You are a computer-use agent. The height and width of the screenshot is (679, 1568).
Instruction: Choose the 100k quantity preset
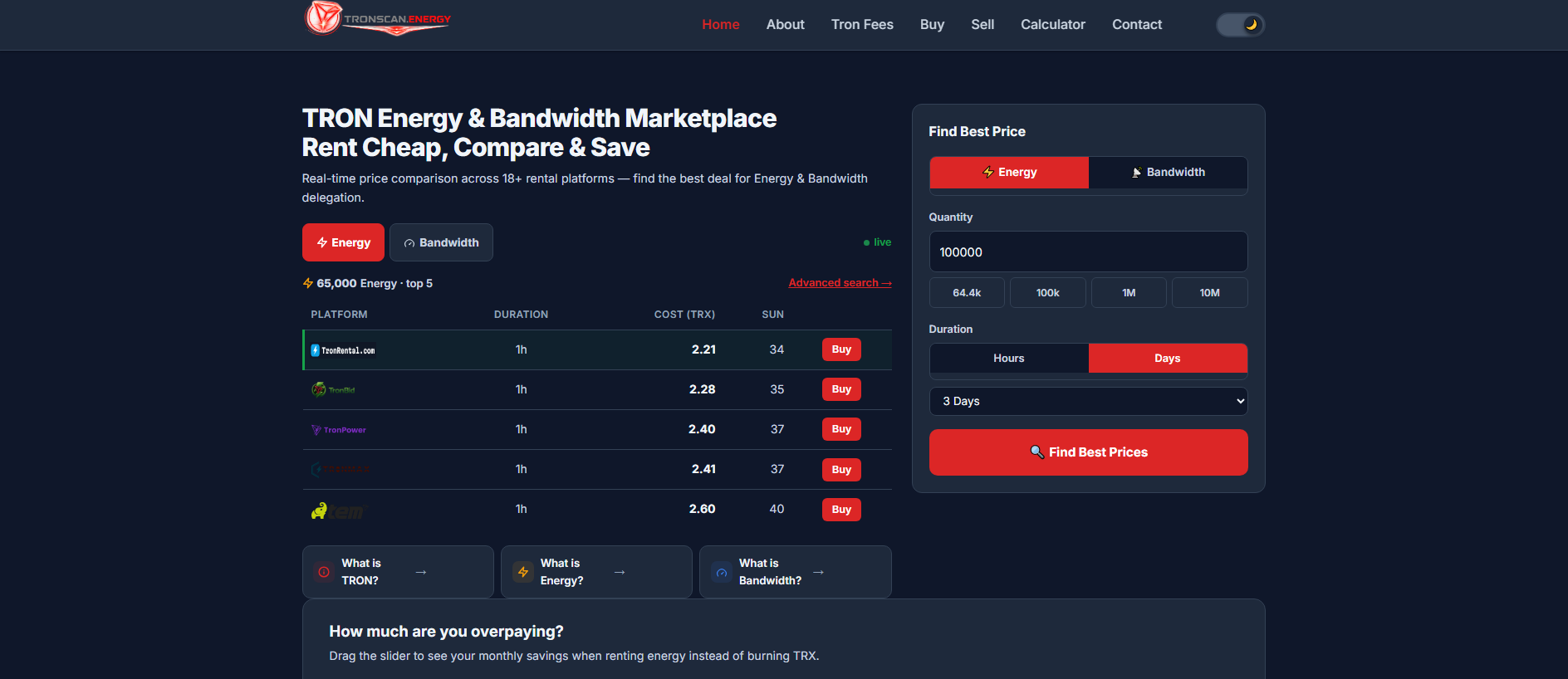1048,293
